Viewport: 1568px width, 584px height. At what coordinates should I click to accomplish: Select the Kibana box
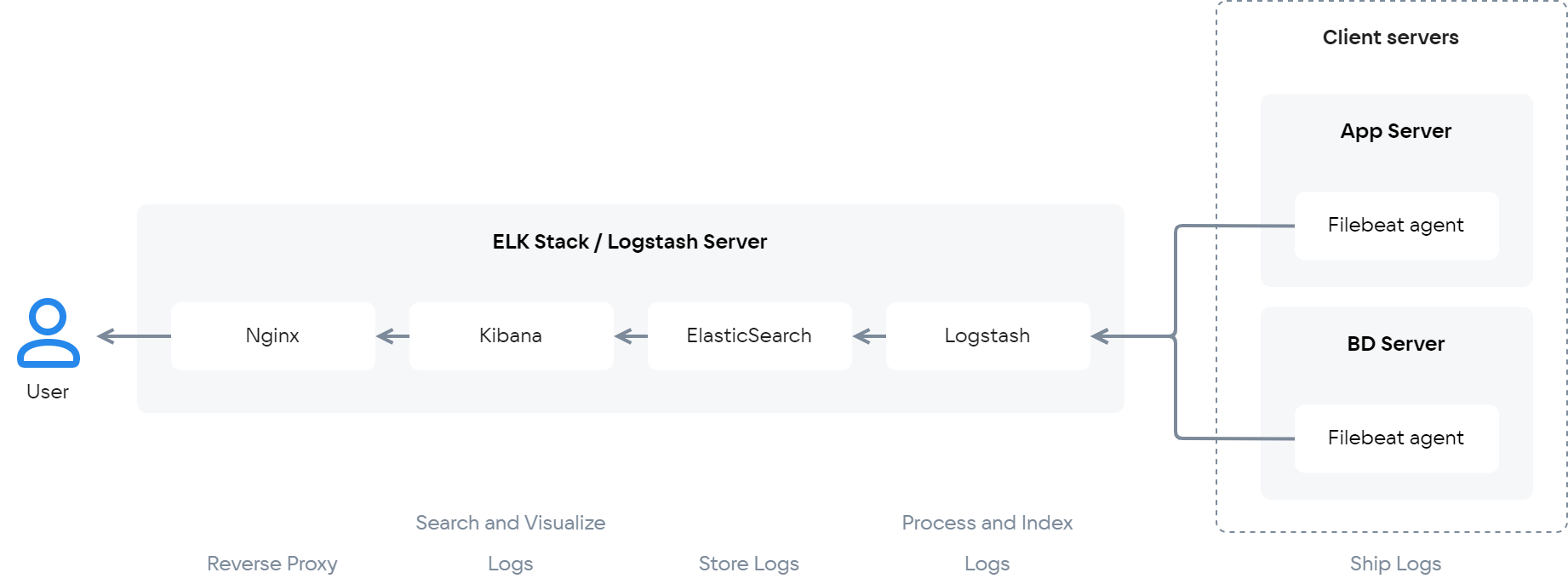tap(512, 336)
